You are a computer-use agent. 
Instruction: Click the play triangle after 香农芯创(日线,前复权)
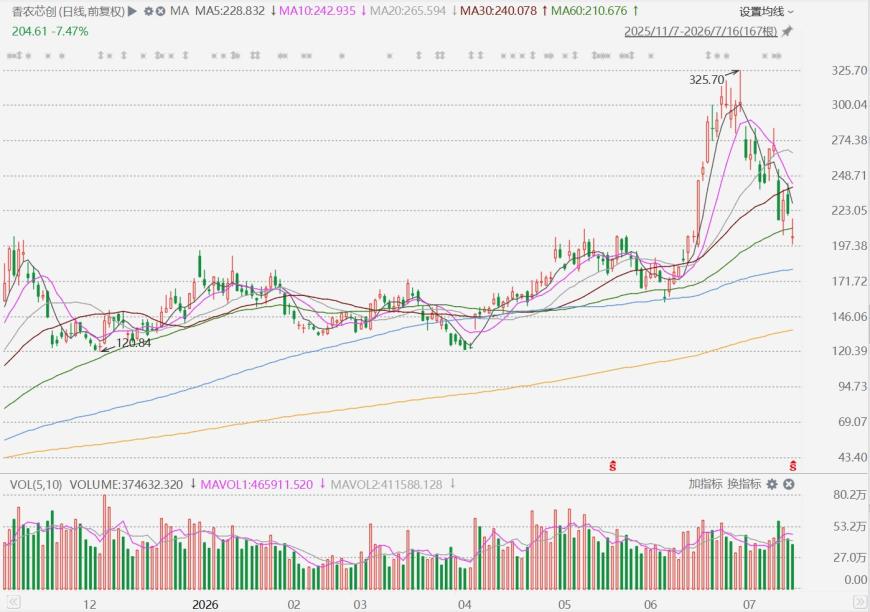132,11
